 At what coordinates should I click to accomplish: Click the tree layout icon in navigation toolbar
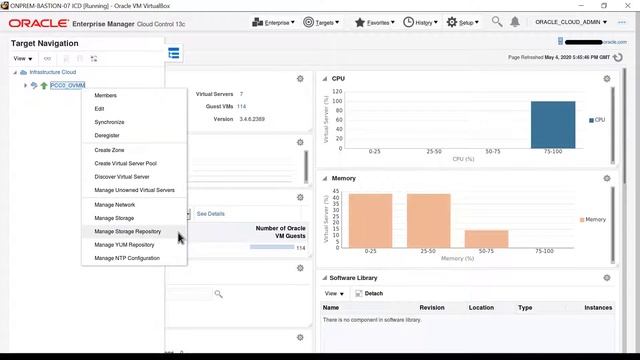tap(94, 59)
